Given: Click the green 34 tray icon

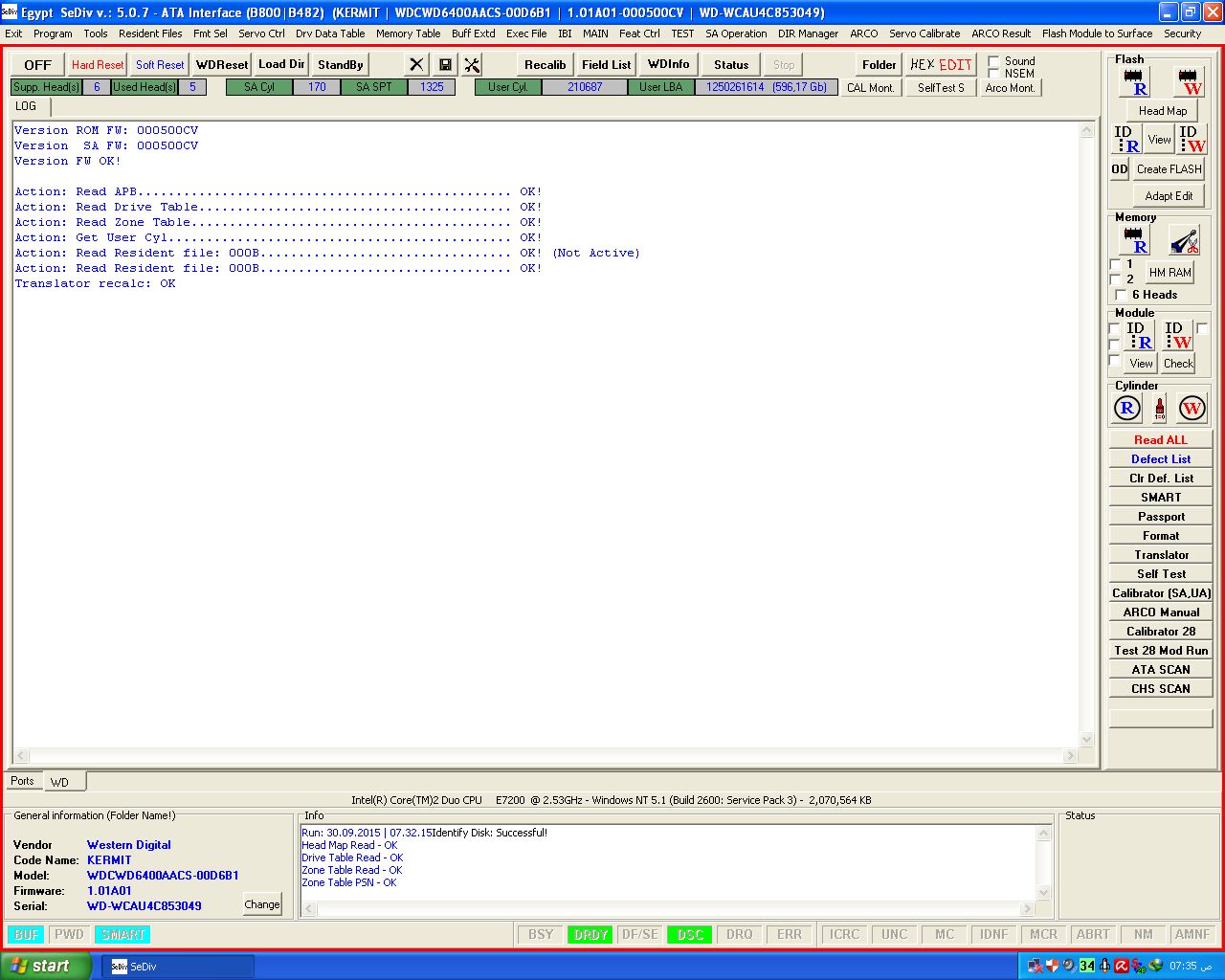Looking at the screenshot, I should (1087, 966).
